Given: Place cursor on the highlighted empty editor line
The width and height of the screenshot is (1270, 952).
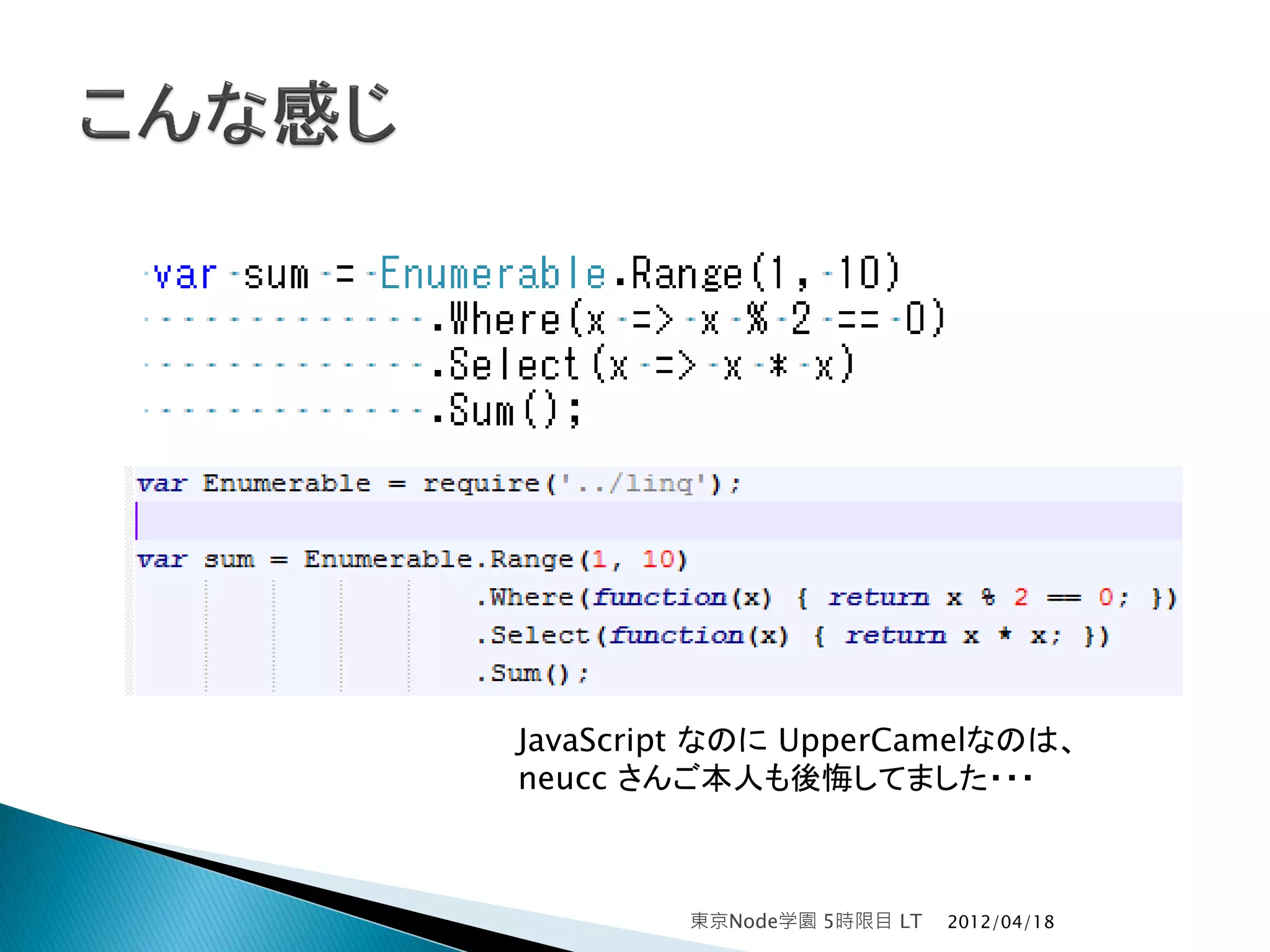Looking at the screenshot, I should pyautogui.click(x=659, y=521).
